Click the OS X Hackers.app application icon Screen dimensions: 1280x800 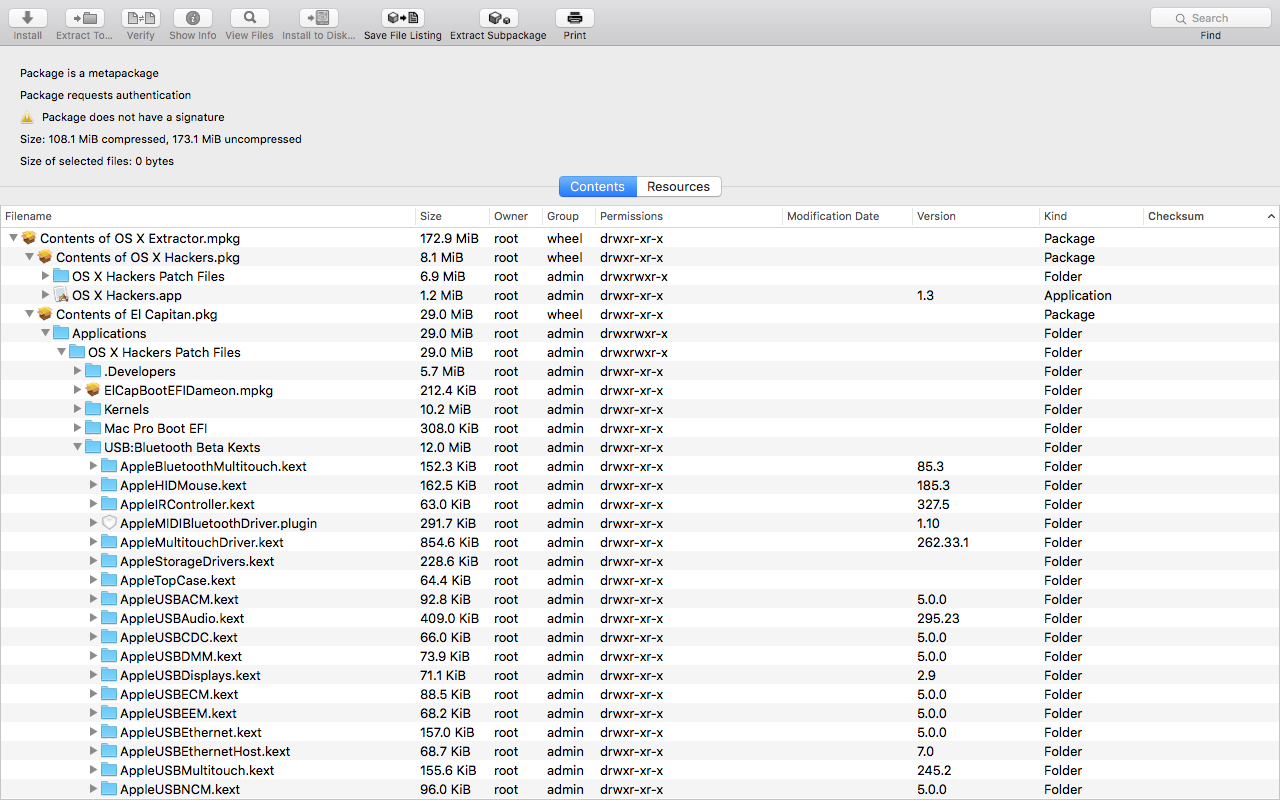(x=61, y=295)
